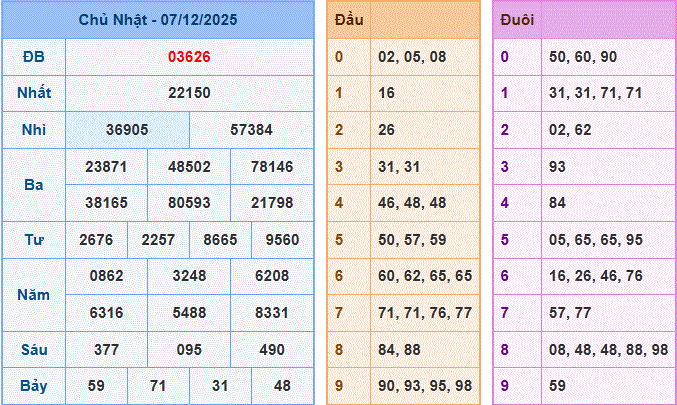Select 48 in the Bảy row
Viewport: 677px width, 405px height.
(x=282, y=386)
